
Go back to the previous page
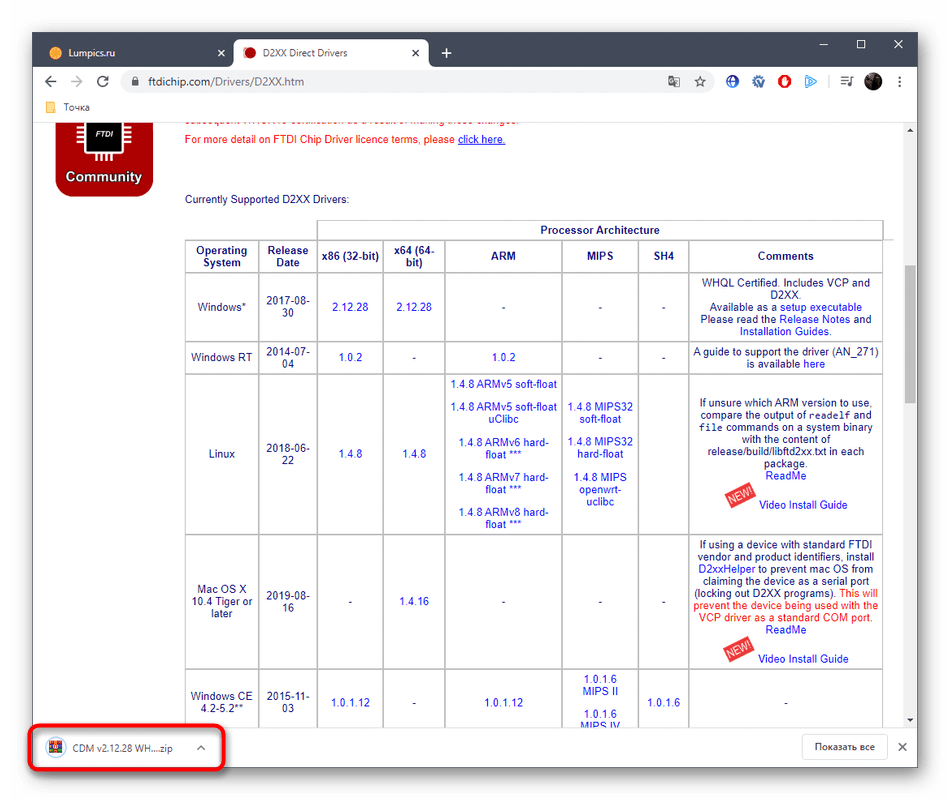click(x=51, y=82)
